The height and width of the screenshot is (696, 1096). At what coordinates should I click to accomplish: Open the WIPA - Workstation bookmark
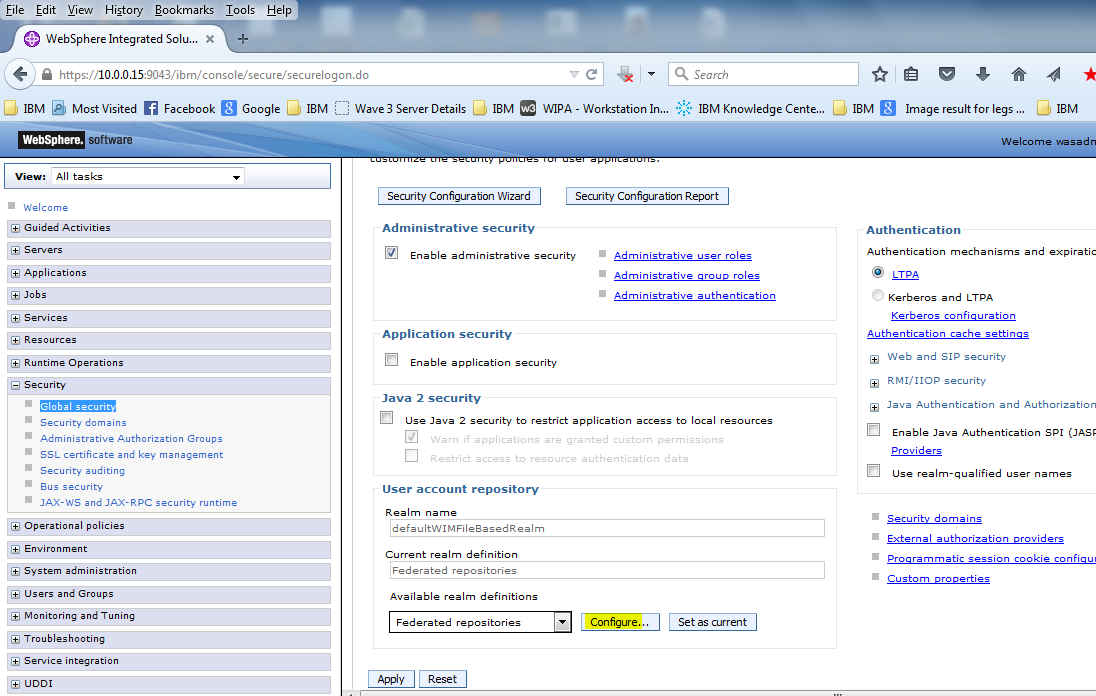point(595,108)
